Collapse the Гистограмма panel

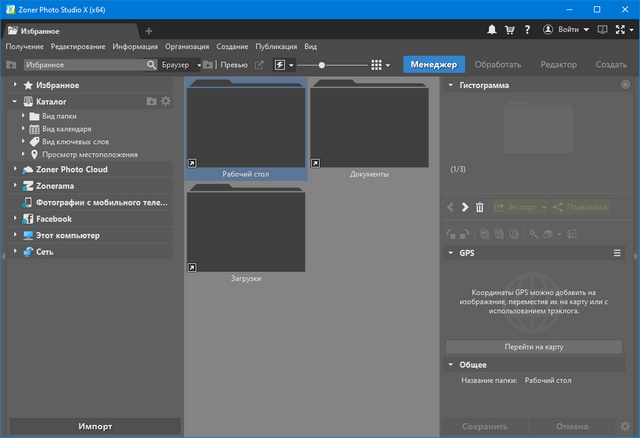pos(451,85)
